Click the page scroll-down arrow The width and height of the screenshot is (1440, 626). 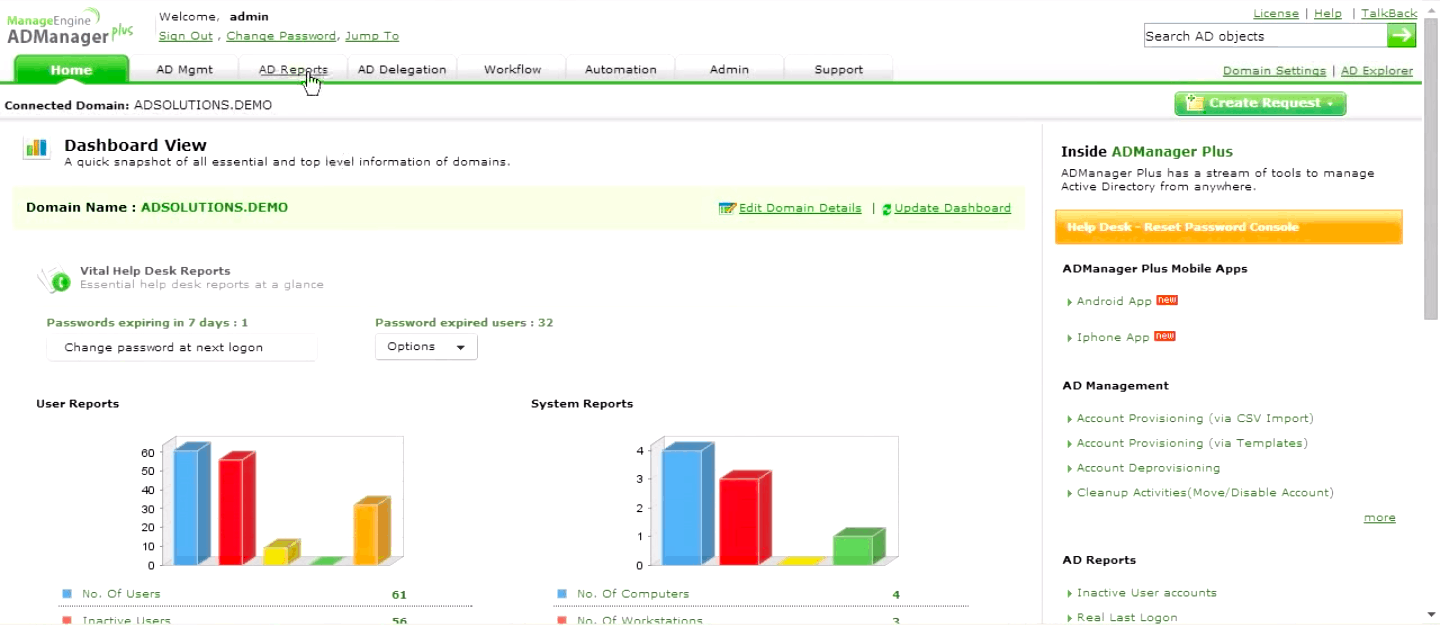1431,615
